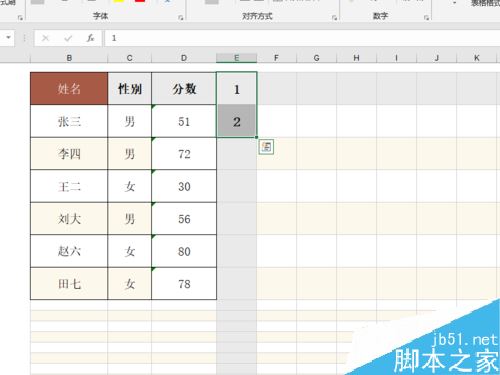Image resolution: width=500 pixels, height=375 pixels.
Task: Select column B header
Action: tap(69, 58)
